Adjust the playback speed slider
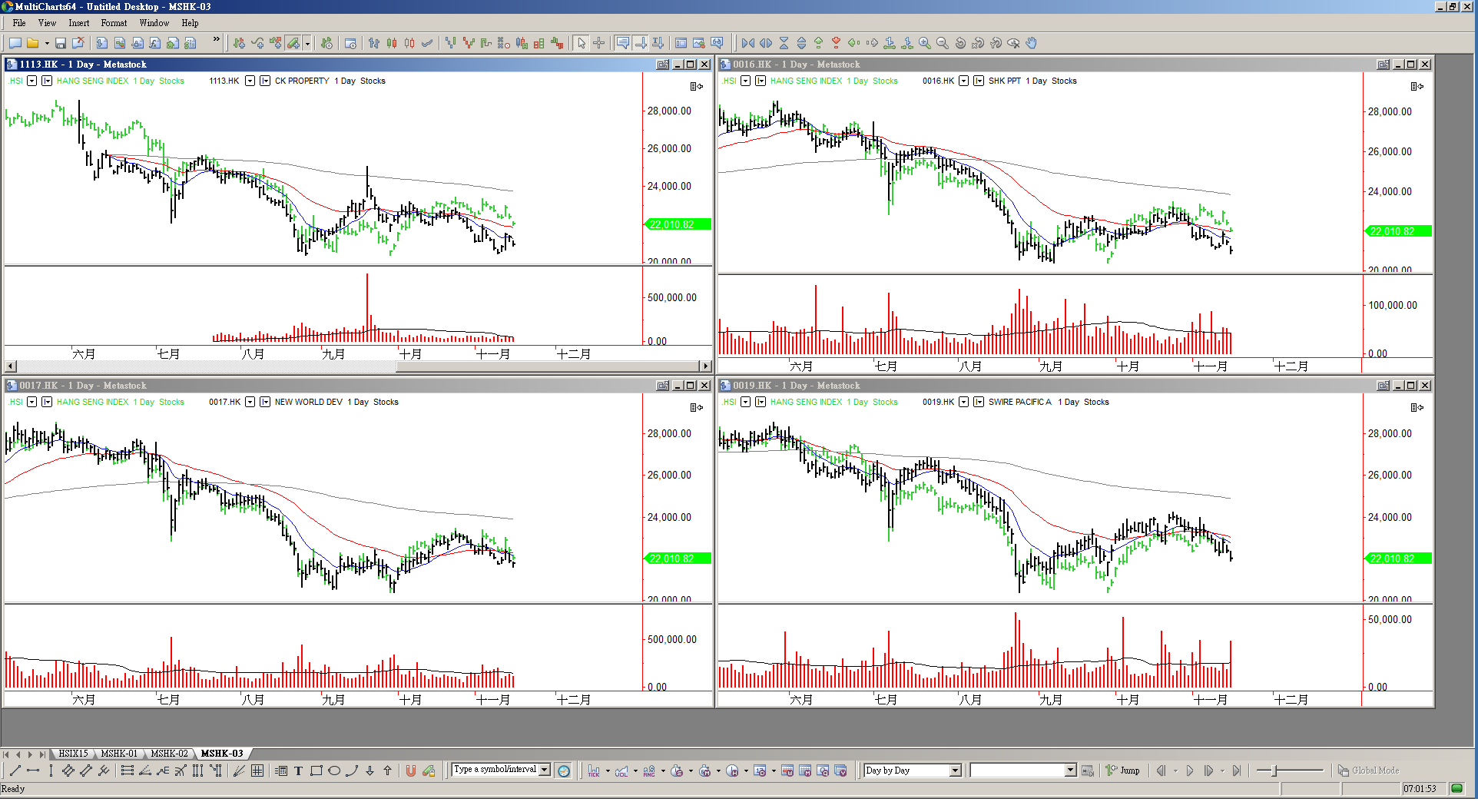This screenshot has height=812, width=1478. [x=1274, y=771]
